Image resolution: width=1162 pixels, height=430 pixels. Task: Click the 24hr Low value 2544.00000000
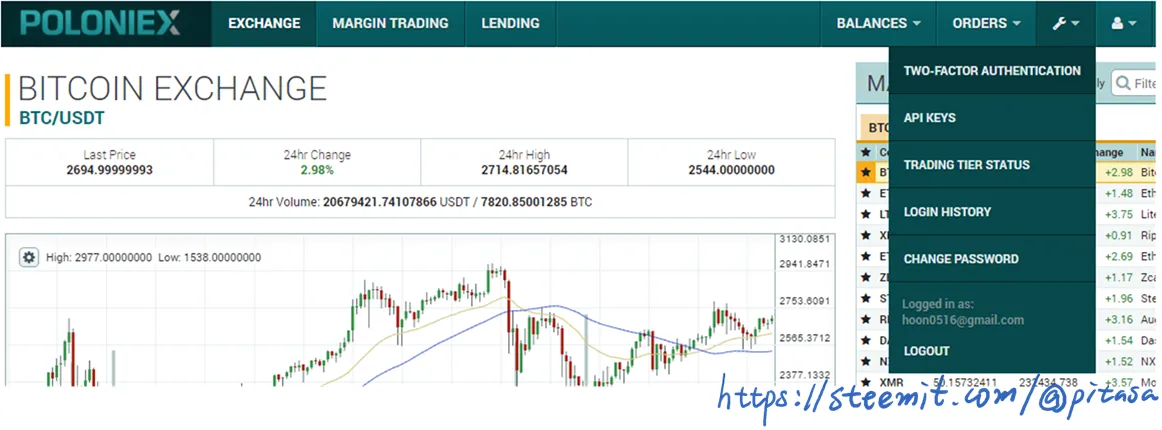[x=731, y=170]
